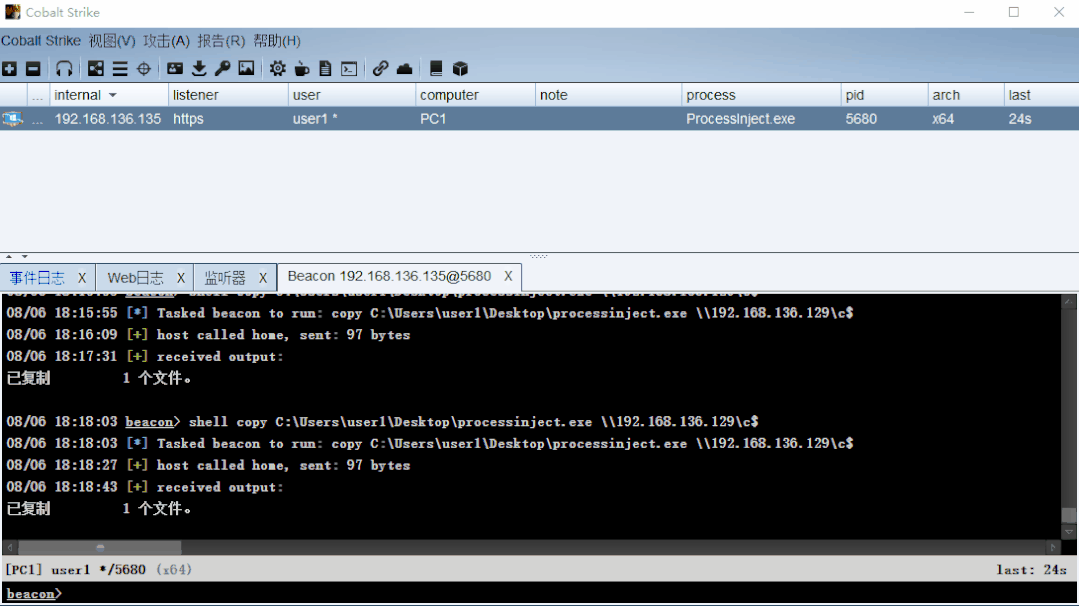1079x606 pixels.
Task: Close the Beacon 192.168.136.135@5680 tab
Action: 508,276
